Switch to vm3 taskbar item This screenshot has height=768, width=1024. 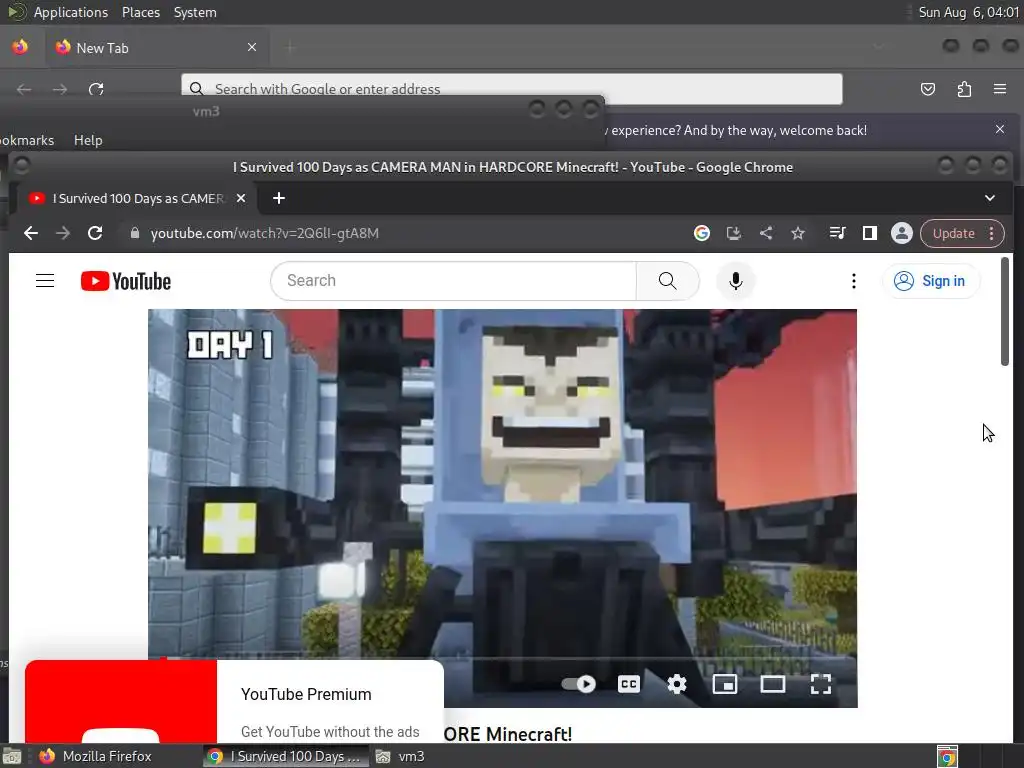click(400, 756)
